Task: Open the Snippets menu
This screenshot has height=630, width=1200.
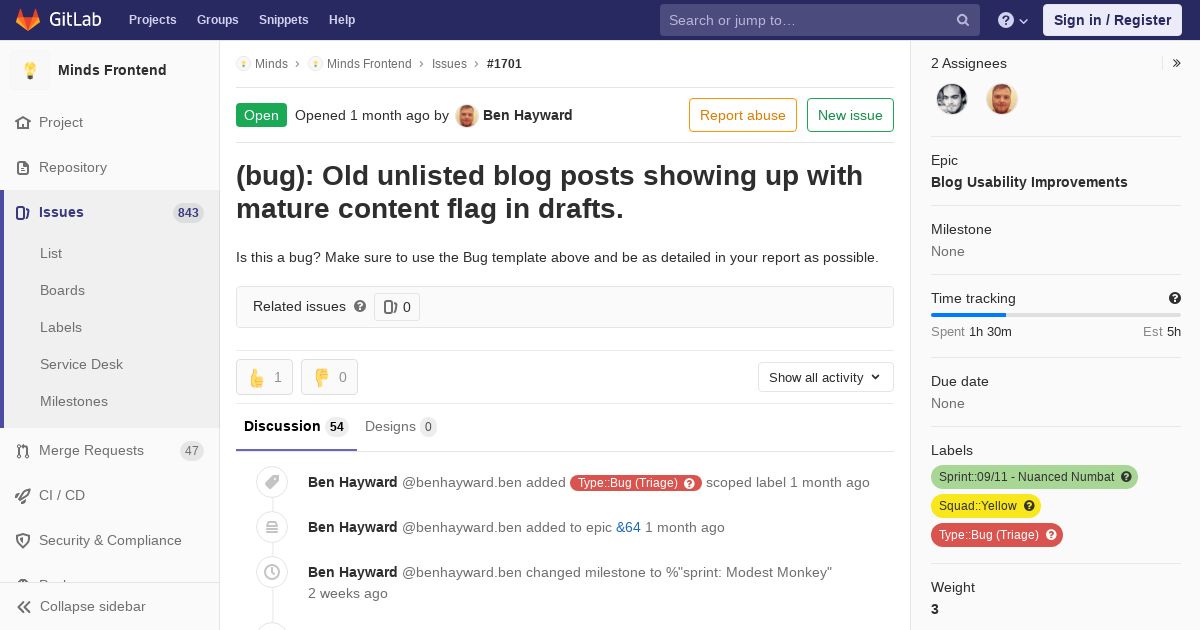Action: 284,20
